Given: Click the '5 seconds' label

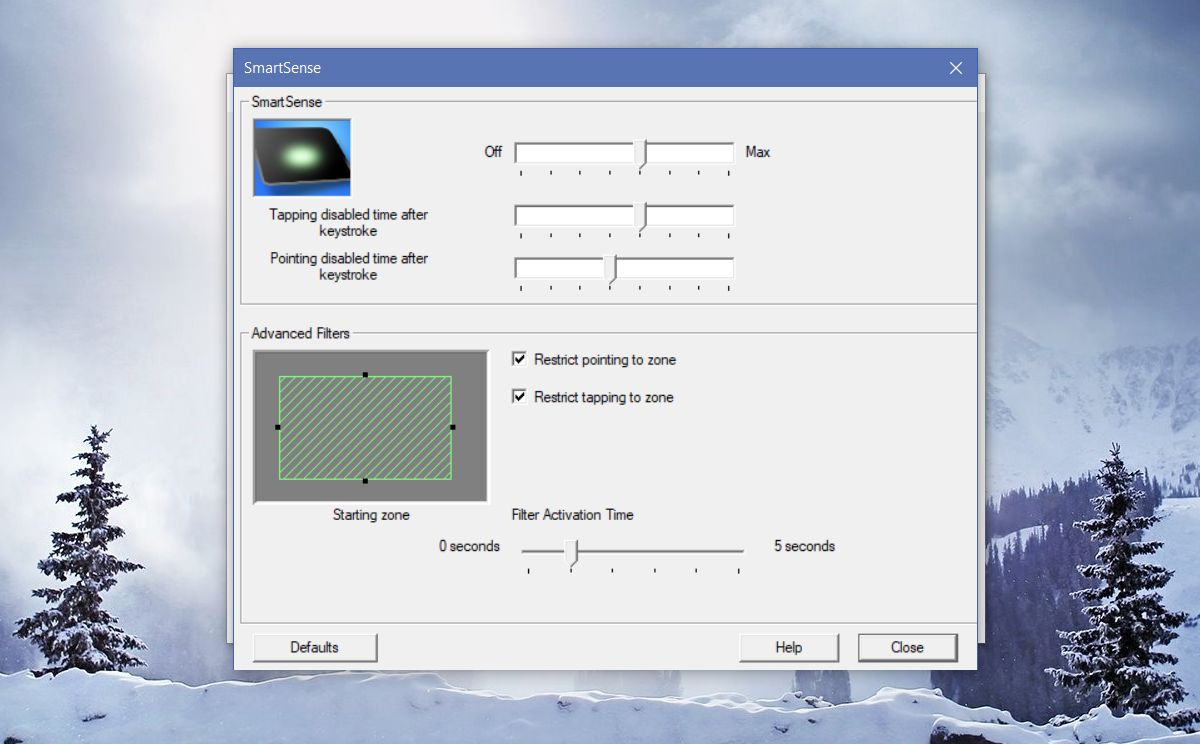Looking at the screenshot, I should click(804, 546).
